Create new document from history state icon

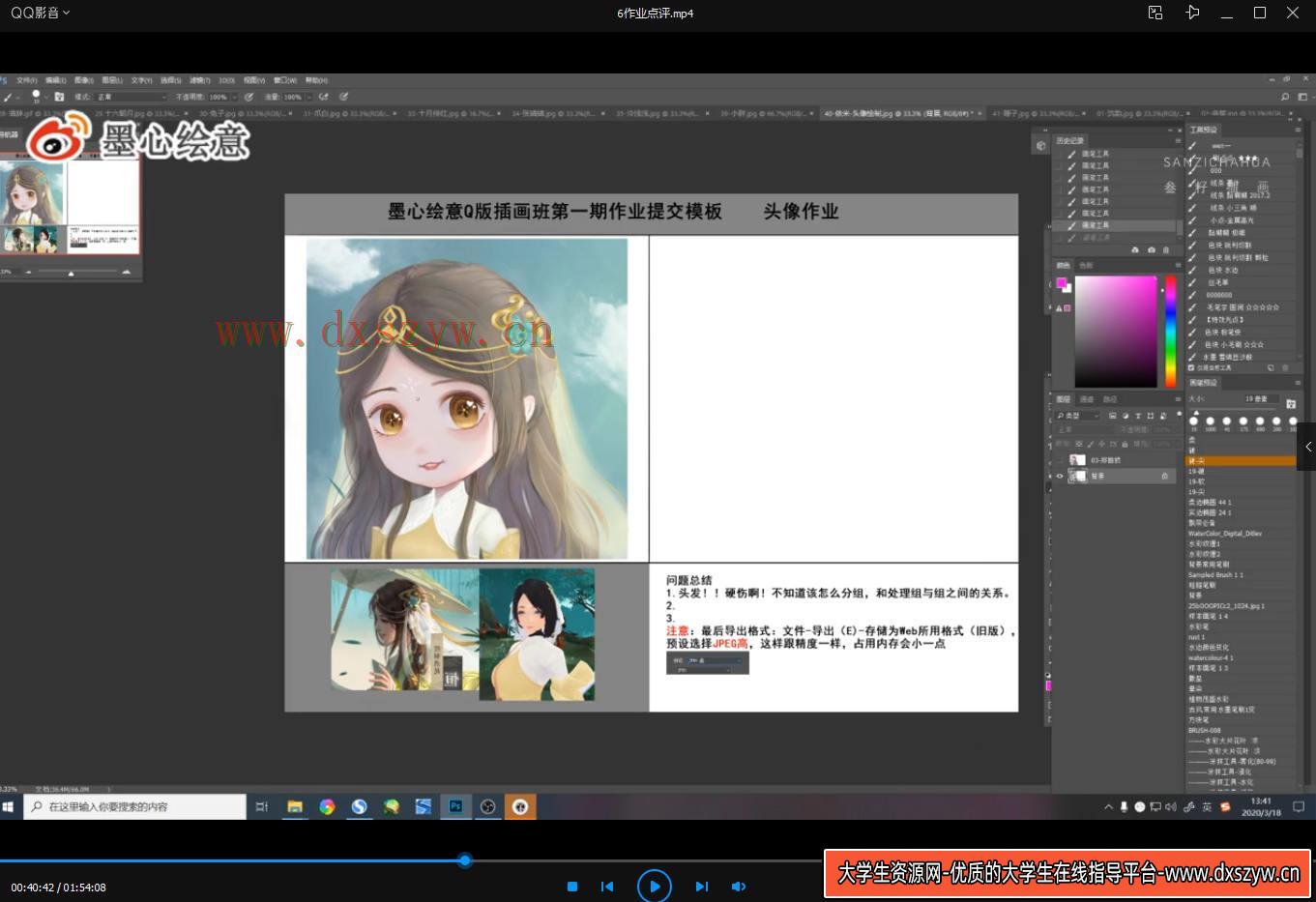coord(1135,249)
